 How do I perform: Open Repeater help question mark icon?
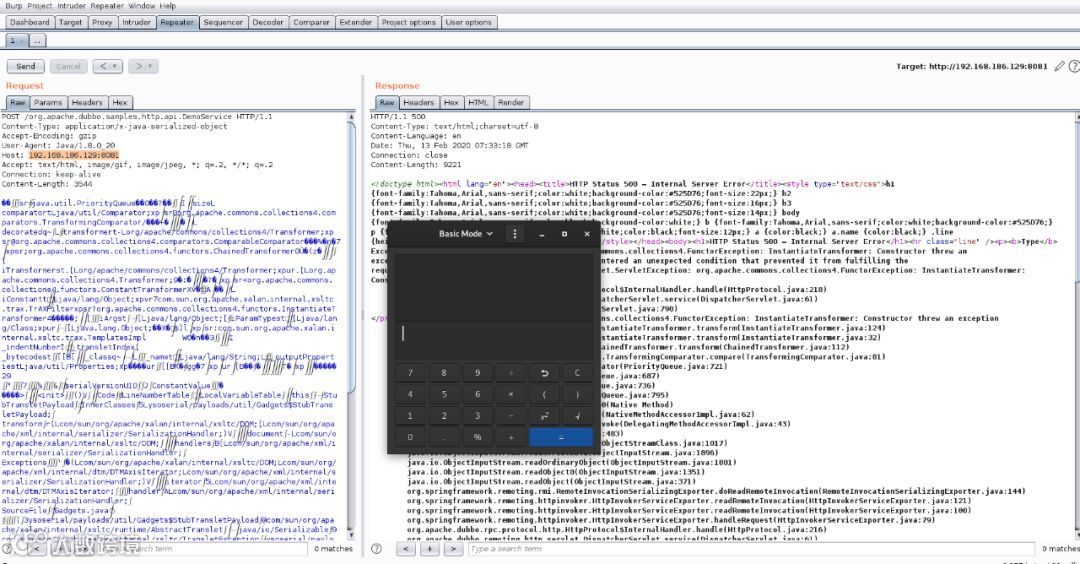1074,66
